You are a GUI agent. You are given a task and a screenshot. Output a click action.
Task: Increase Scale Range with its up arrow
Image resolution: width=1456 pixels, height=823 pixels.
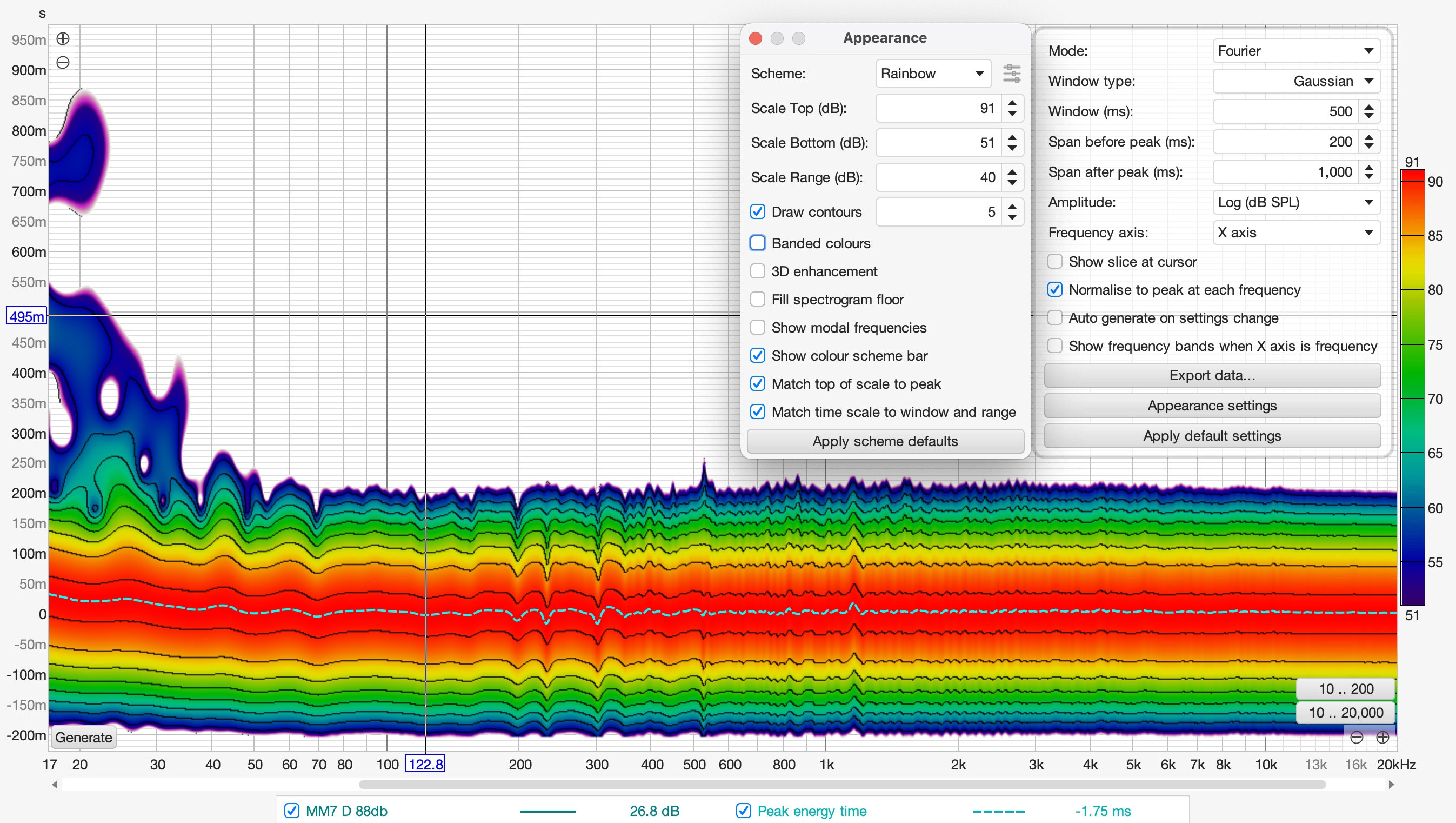pos(1012,172)
